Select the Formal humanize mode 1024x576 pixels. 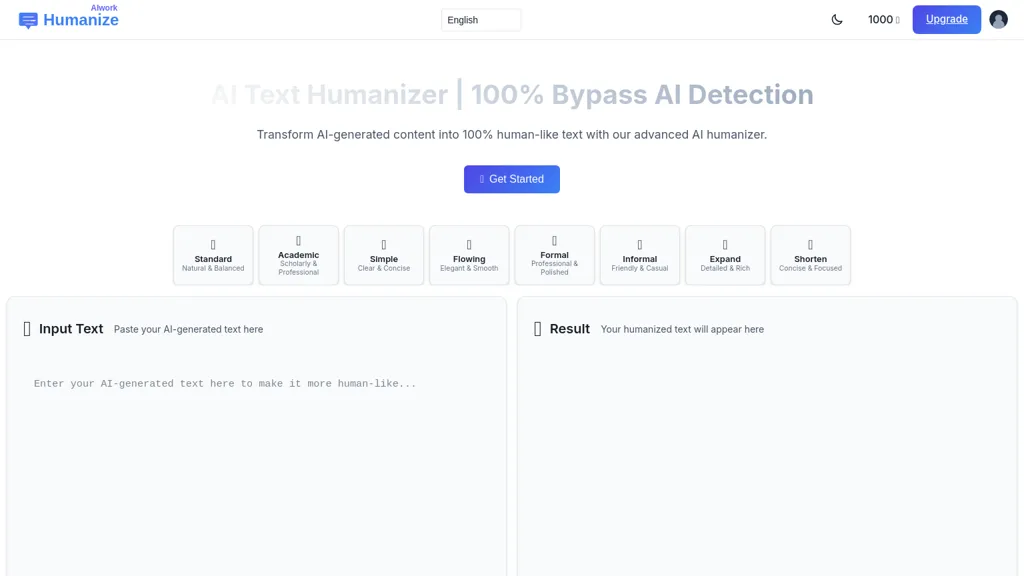coord(554,255)
